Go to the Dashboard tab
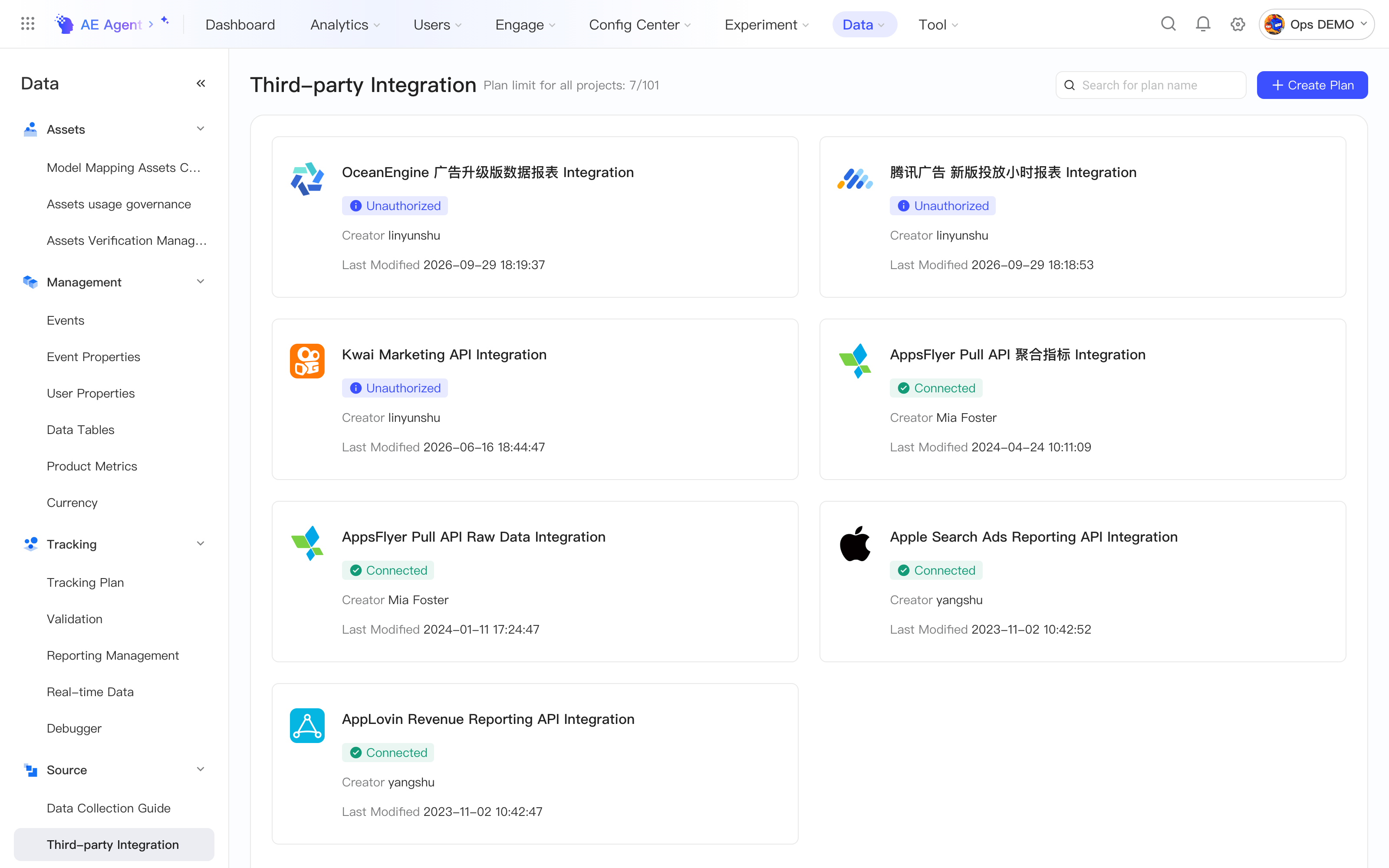1389x868 pixels. (240, 25)
